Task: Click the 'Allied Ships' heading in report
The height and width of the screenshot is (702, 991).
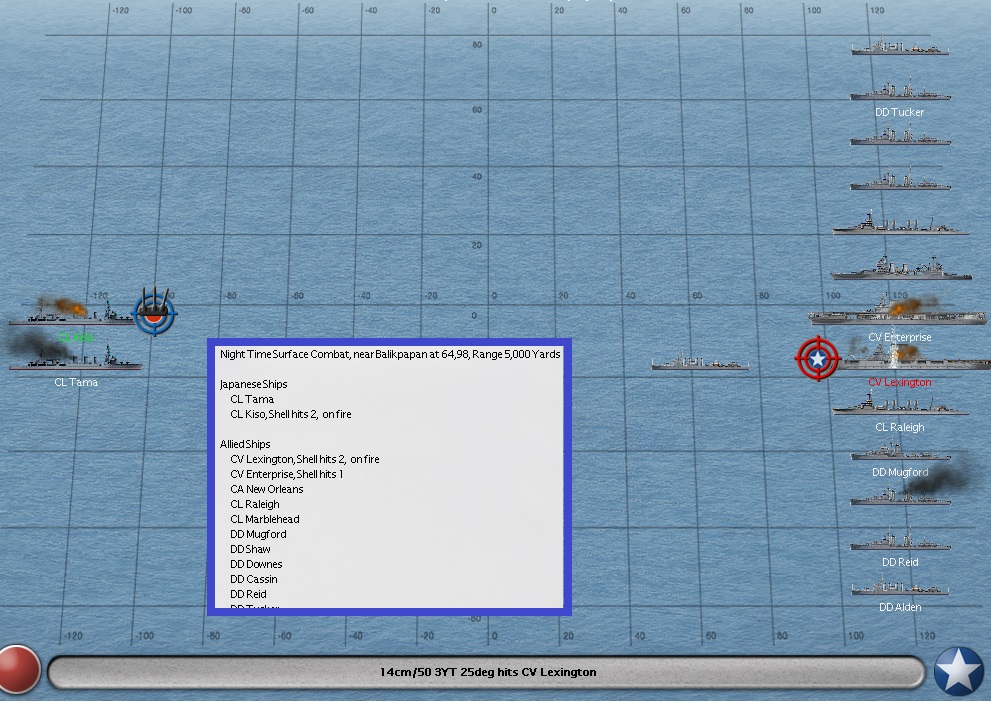Action: tap(245, 444)
